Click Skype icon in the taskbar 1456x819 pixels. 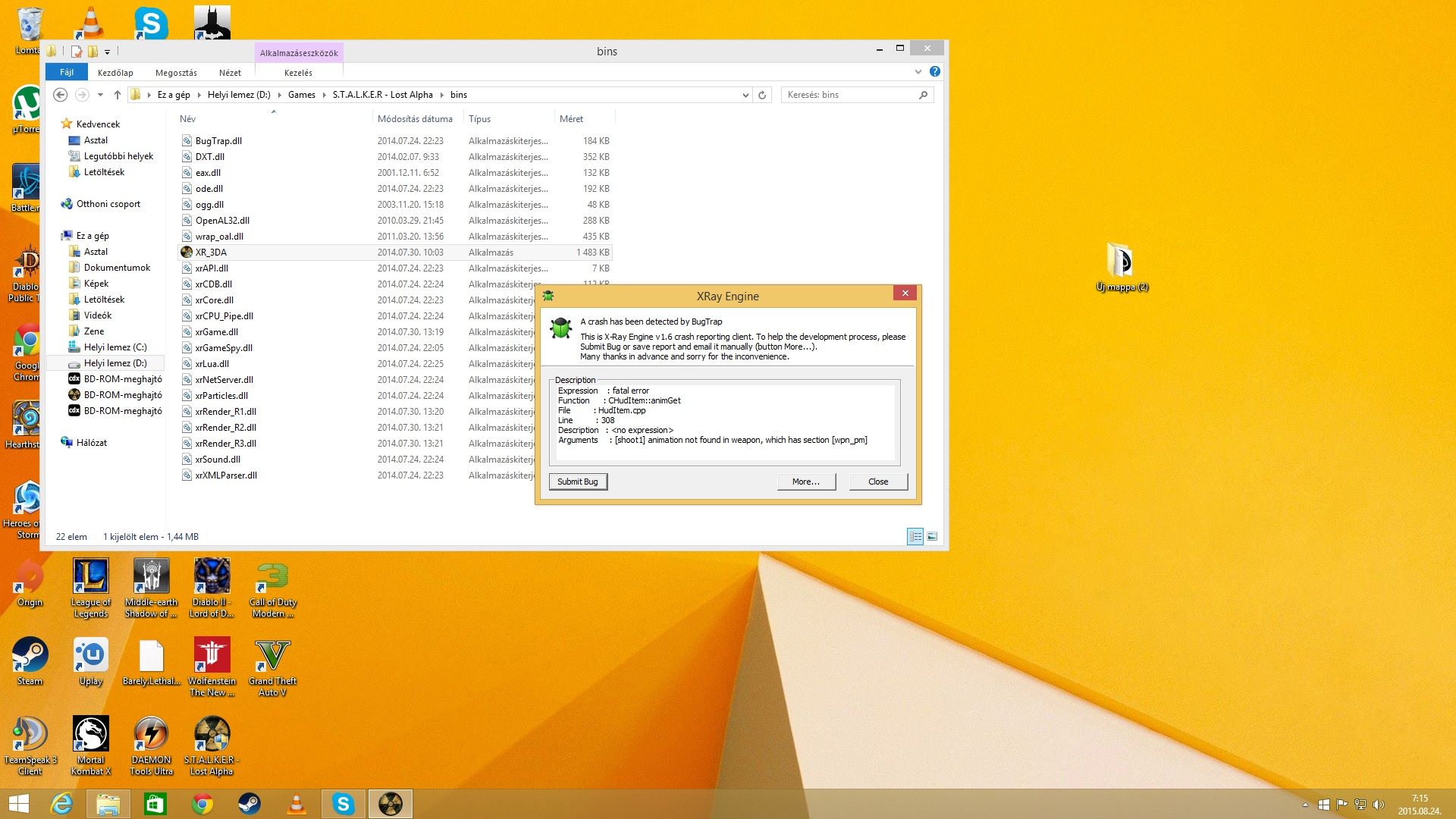(x=343, y=804)
